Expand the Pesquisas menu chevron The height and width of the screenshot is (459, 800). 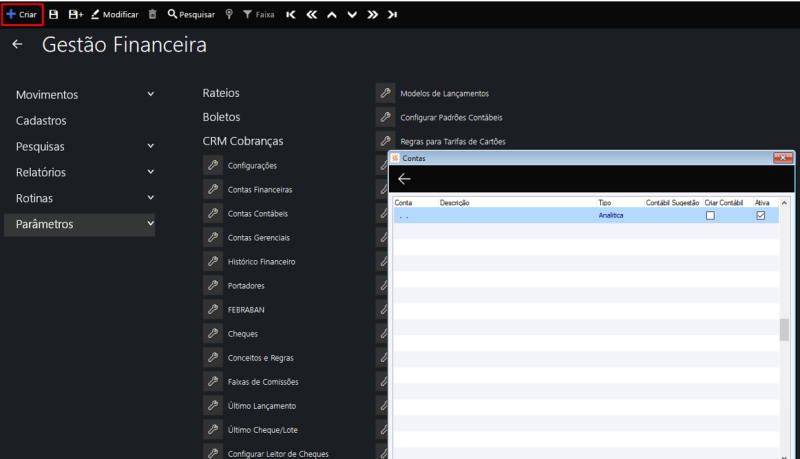coord(151,146)
